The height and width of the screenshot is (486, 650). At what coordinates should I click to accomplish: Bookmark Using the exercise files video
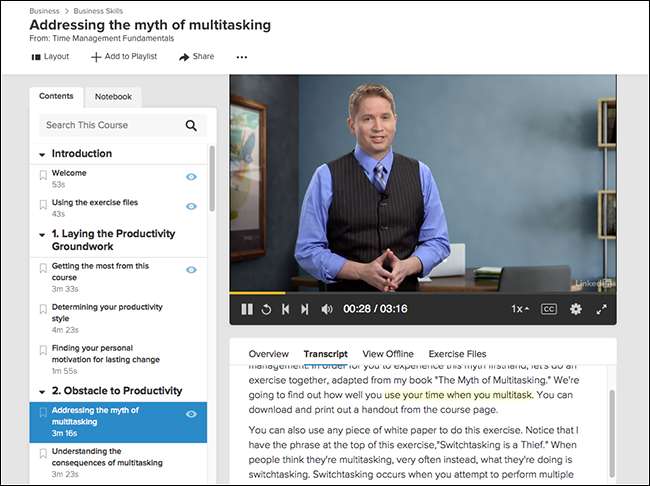pyautogui.click(x=43, y=205)
